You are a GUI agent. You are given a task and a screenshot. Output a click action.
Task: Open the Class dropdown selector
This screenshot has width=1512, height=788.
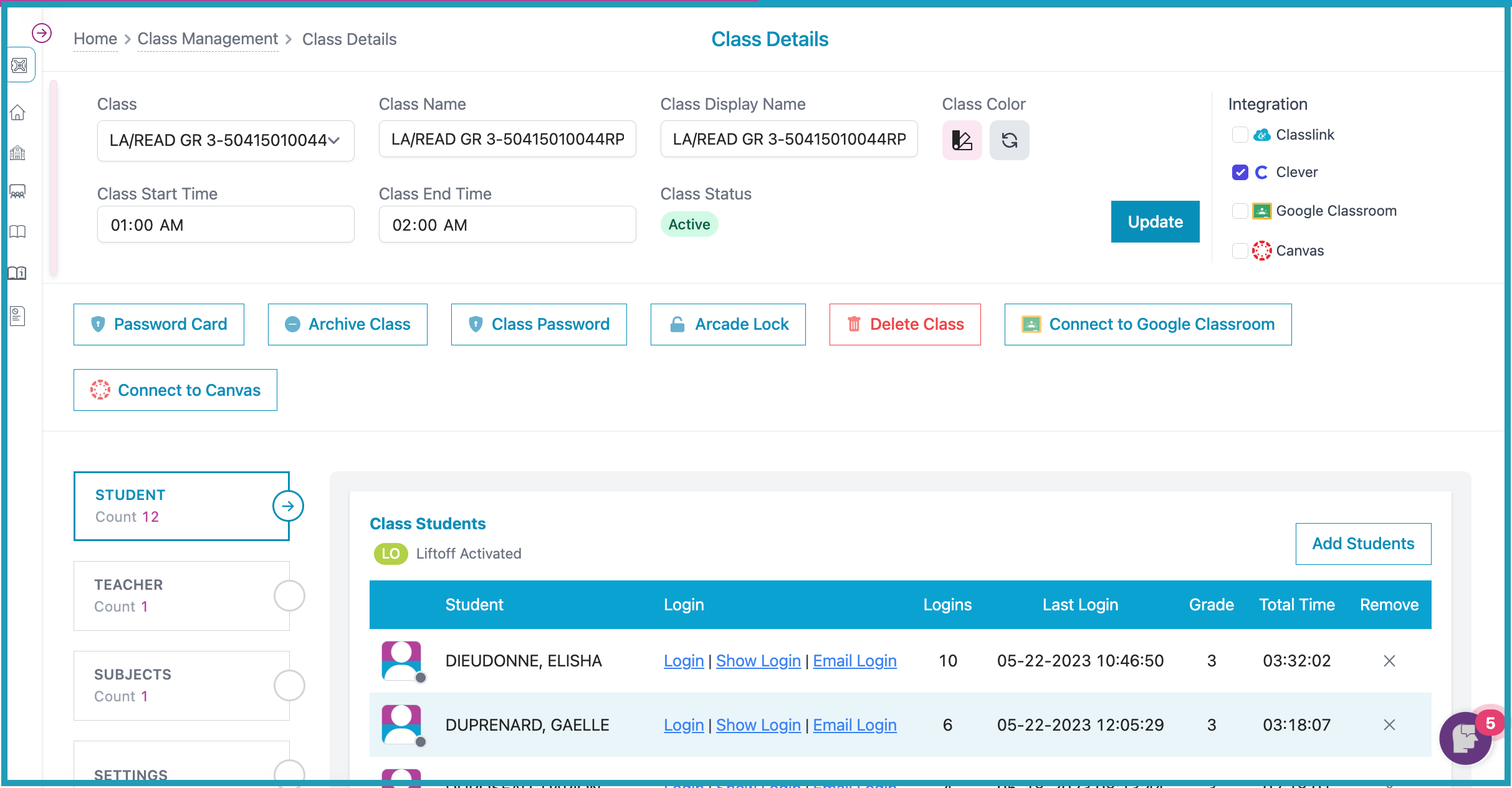tap(226, 141)
